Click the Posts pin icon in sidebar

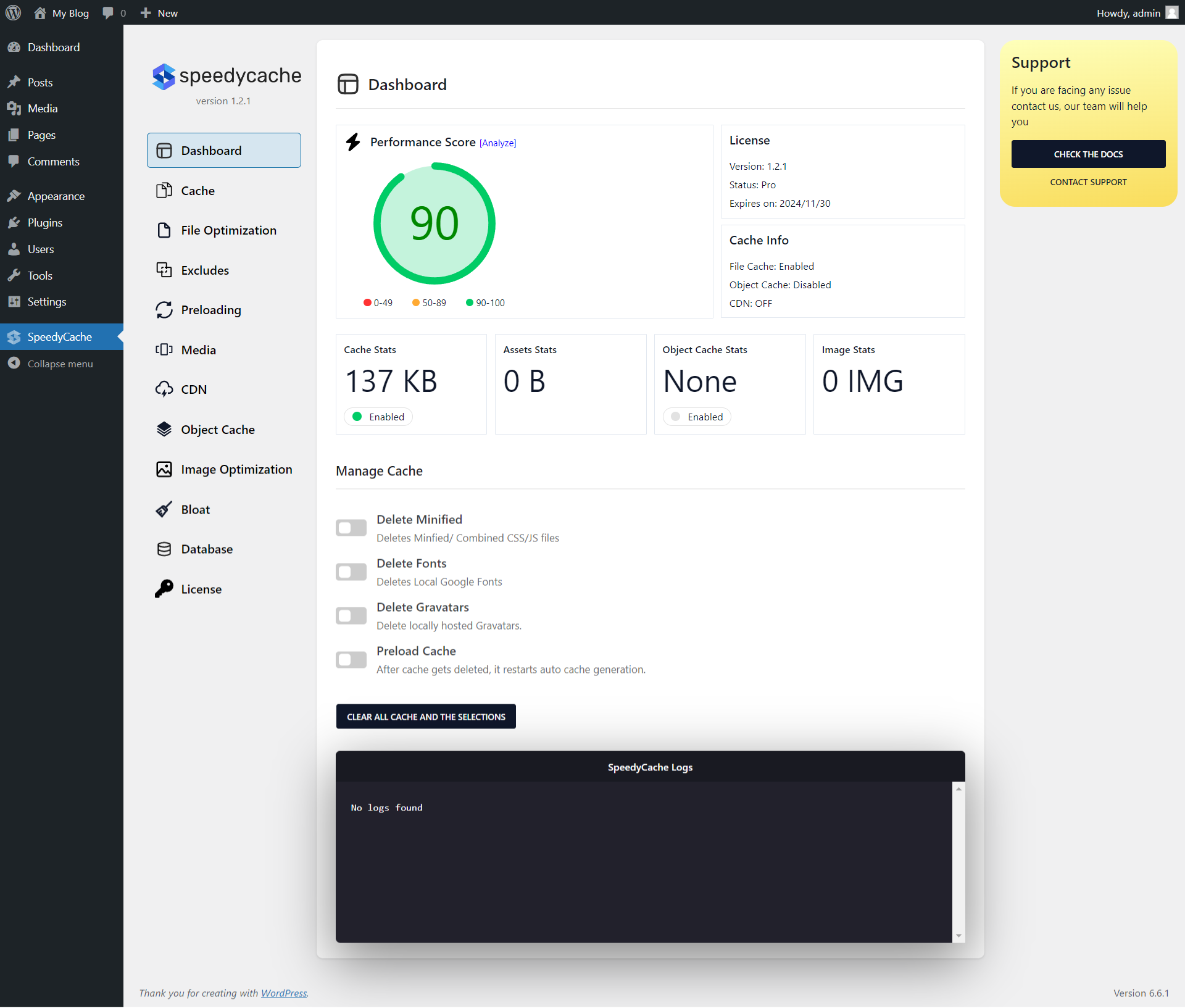pos(14,82)
